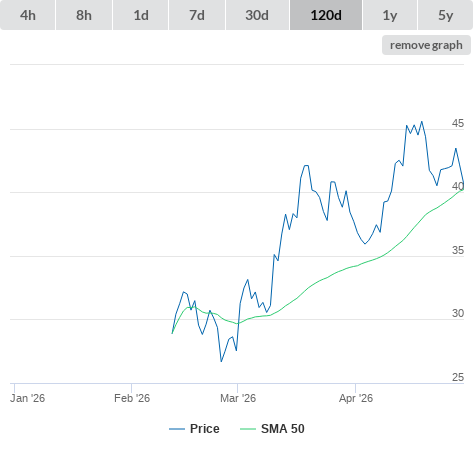Click the Jan '26 axis label
474x455 pixels.
tap(28, 398)
